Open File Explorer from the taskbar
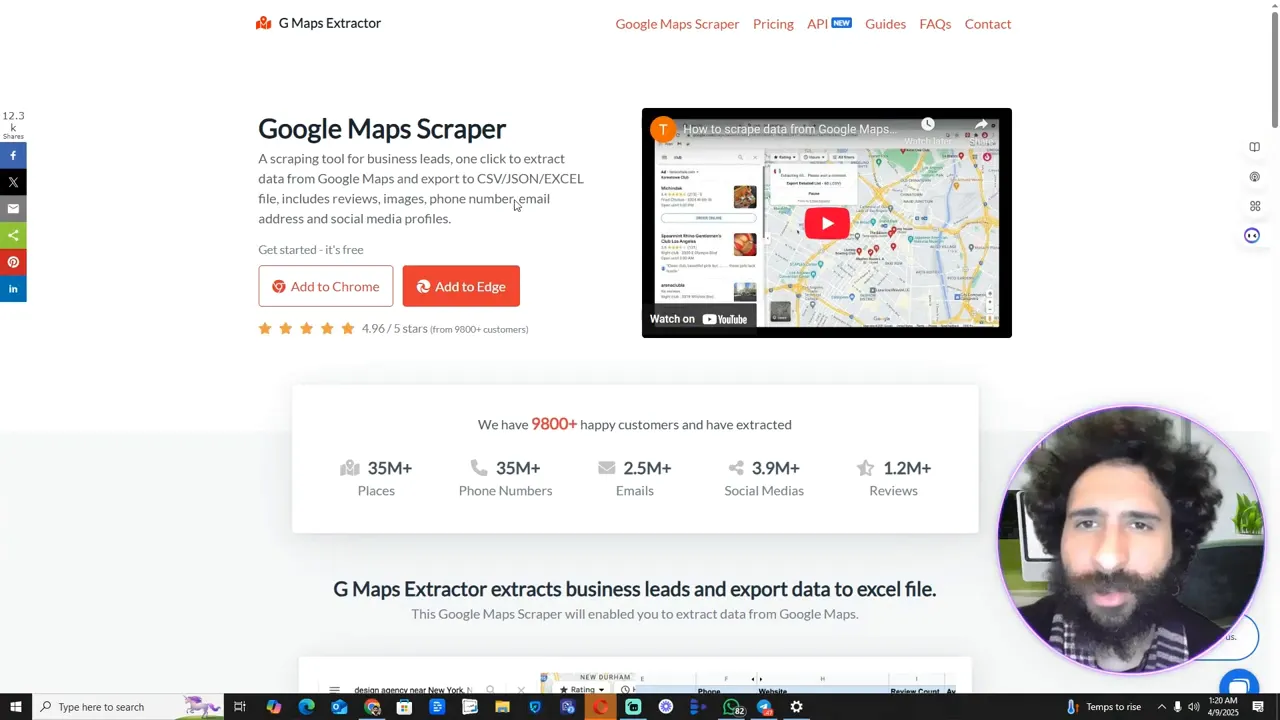This screenshot has height=720, width=1280. click(502, 707)
